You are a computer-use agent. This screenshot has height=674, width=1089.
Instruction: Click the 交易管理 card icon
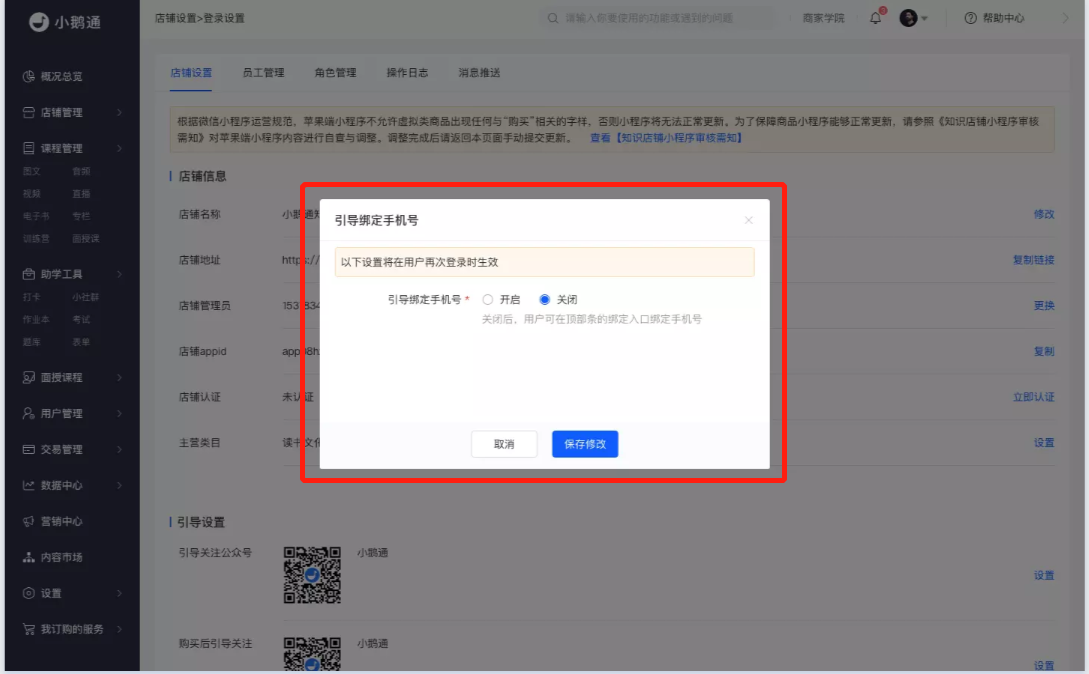[x=28, y=450]
